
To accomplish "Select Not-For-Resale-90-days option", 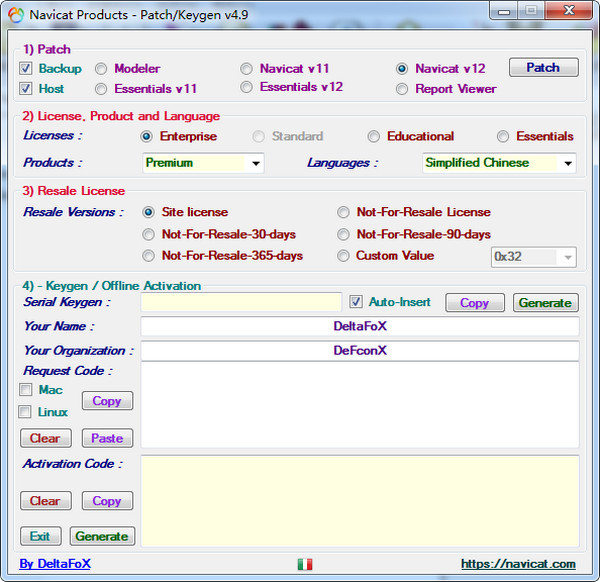I will (x=343, y=234).
